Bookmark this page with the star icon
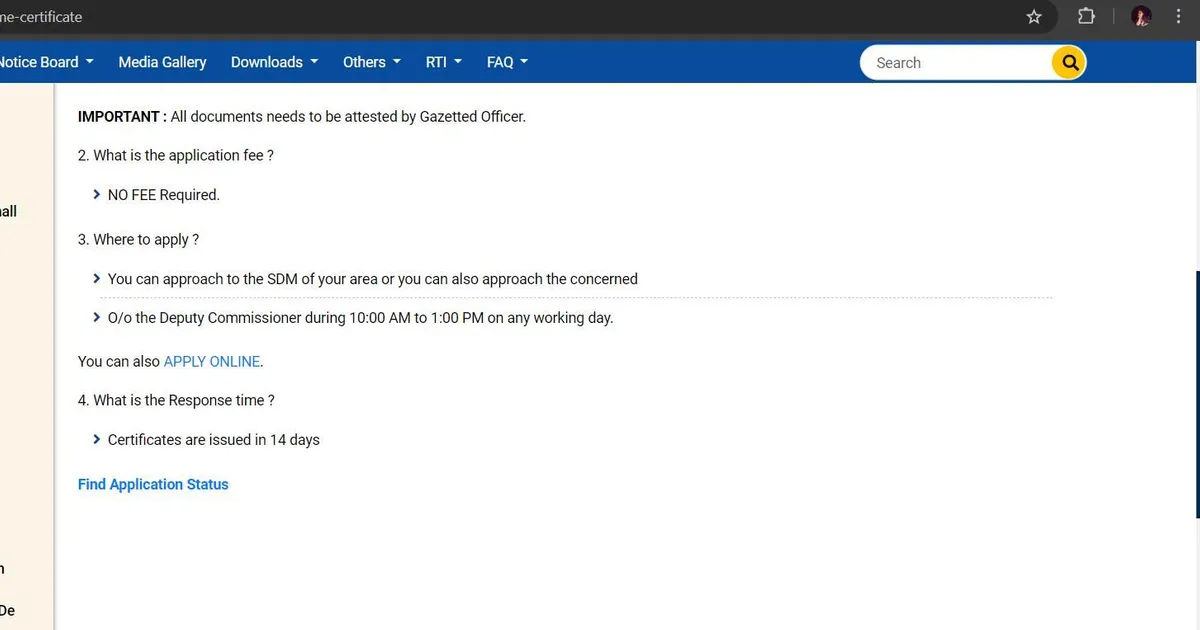 (1034, 17)
